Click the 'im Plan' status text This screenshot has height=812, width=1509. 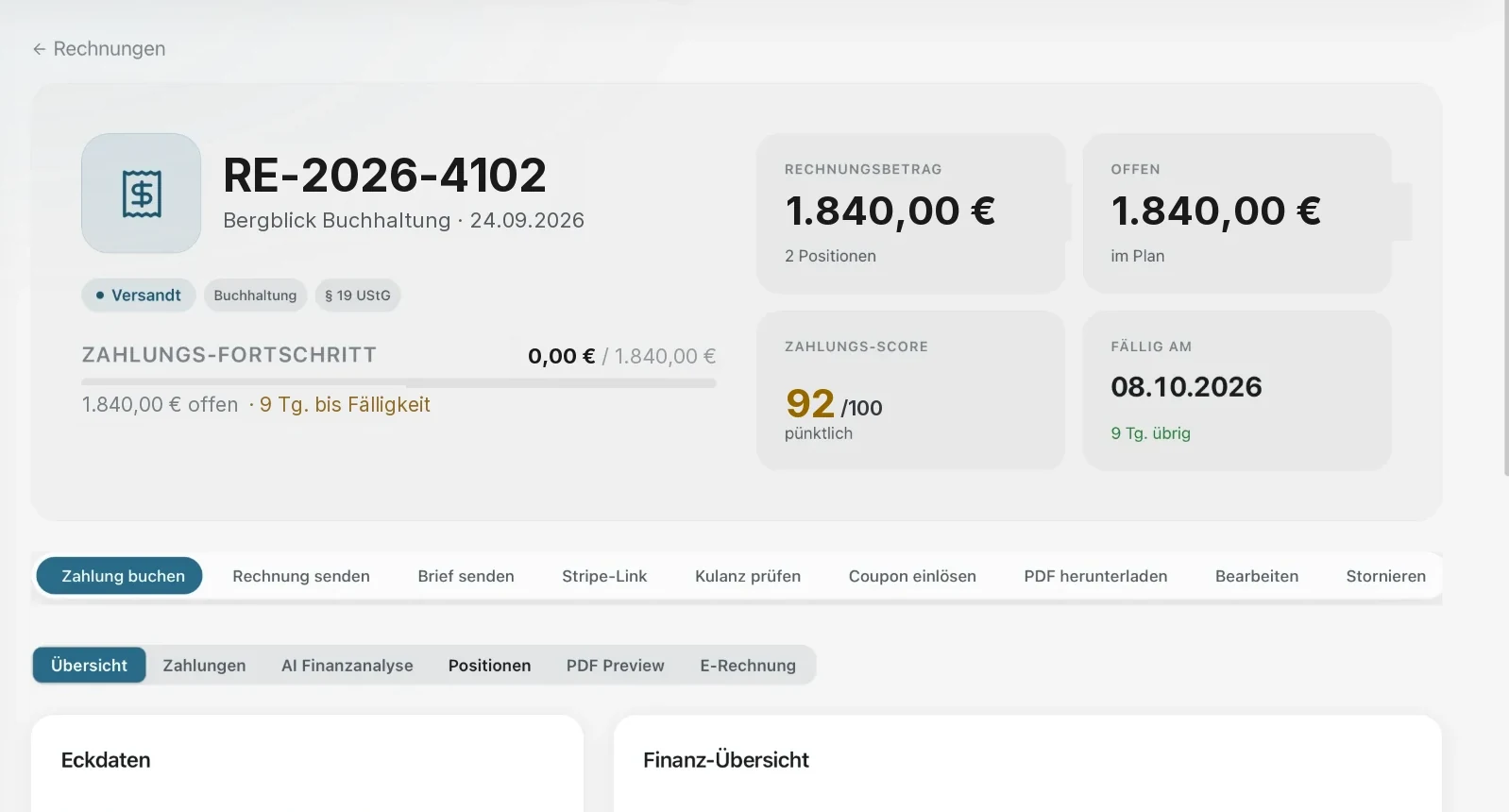tap(1137, 256)
